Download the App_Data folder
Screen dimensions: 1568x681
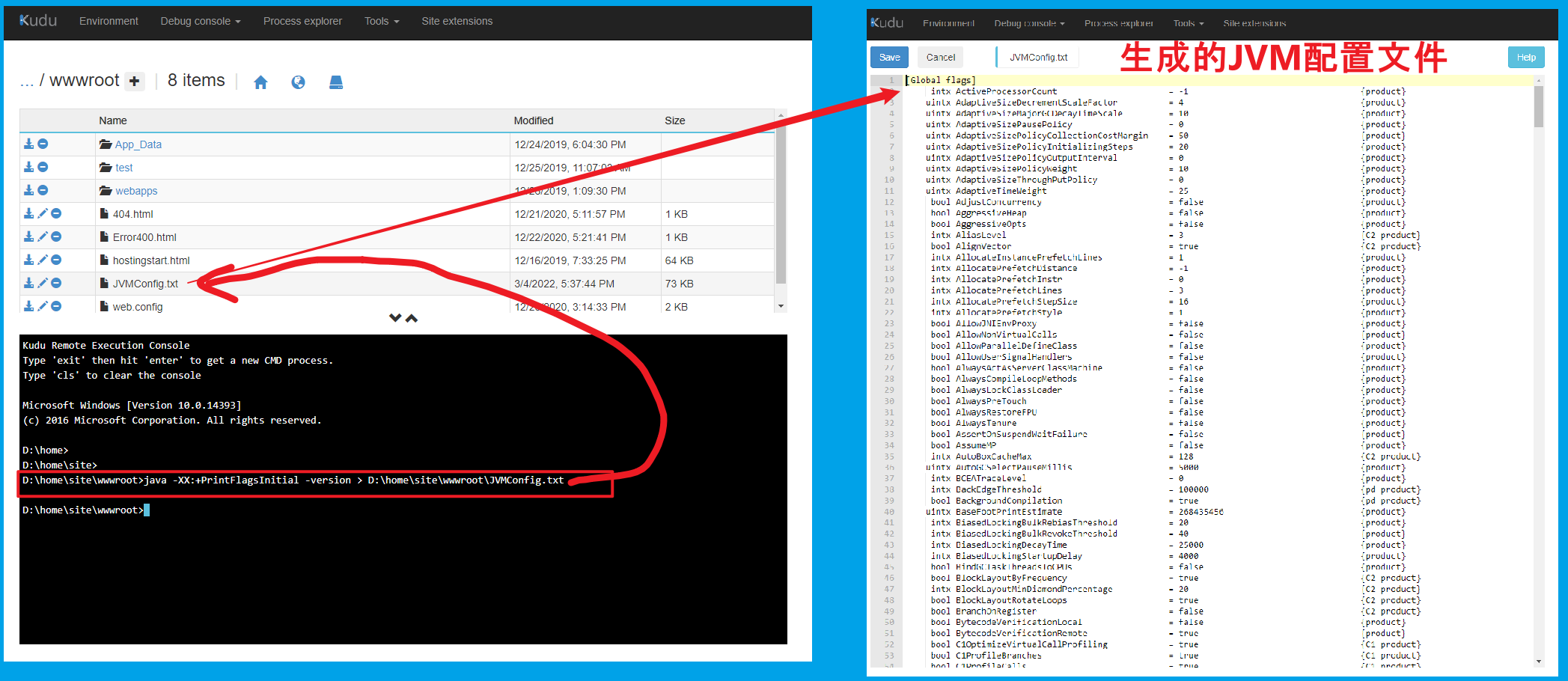click(28, 144)
